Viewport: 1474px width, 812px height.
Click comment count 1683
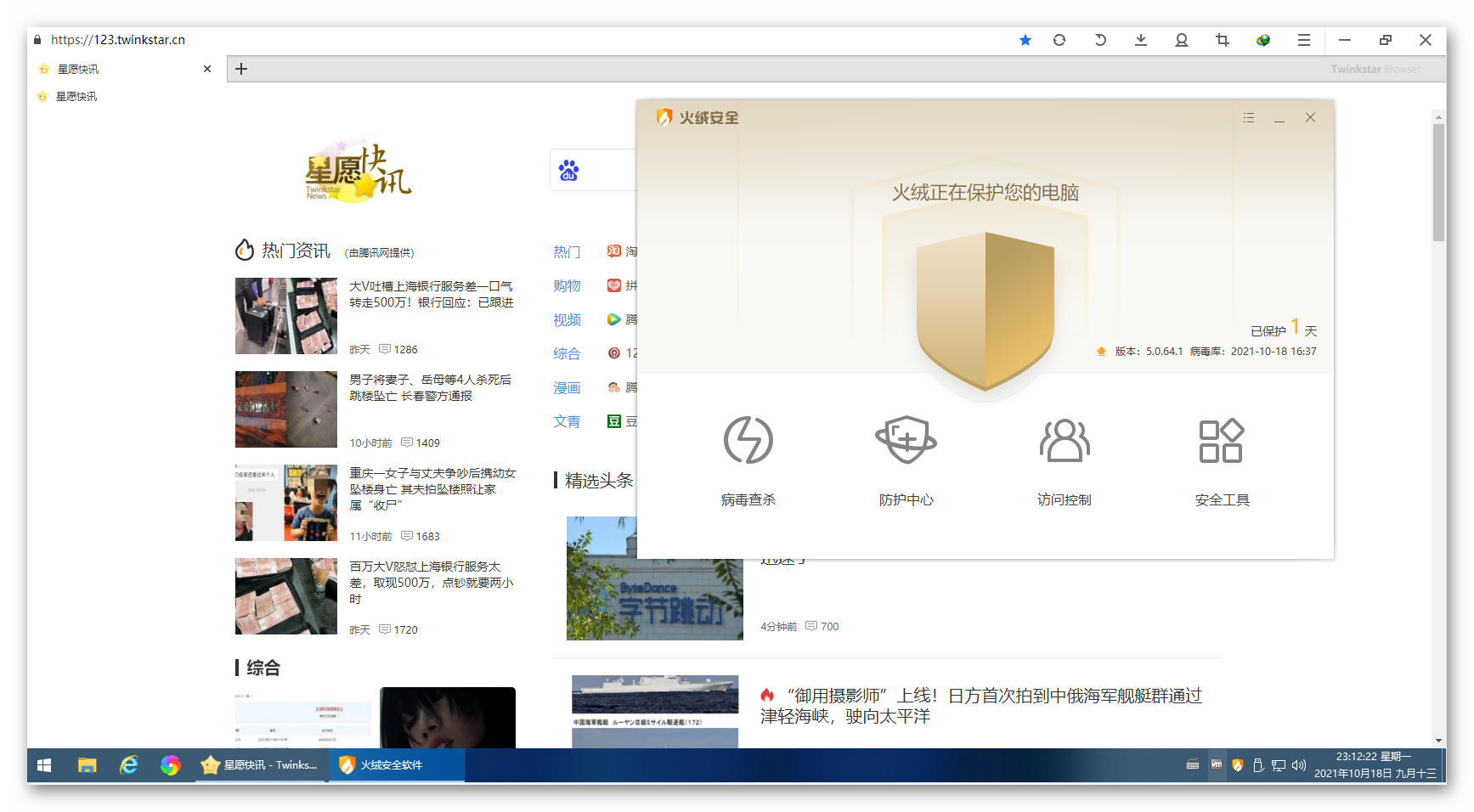point(421,536)
